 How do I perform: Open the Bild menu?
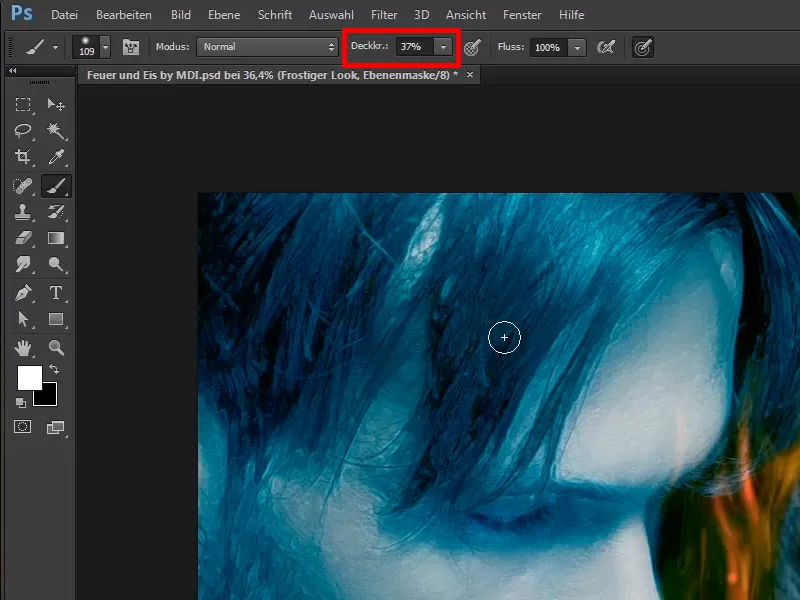[181, 15]
